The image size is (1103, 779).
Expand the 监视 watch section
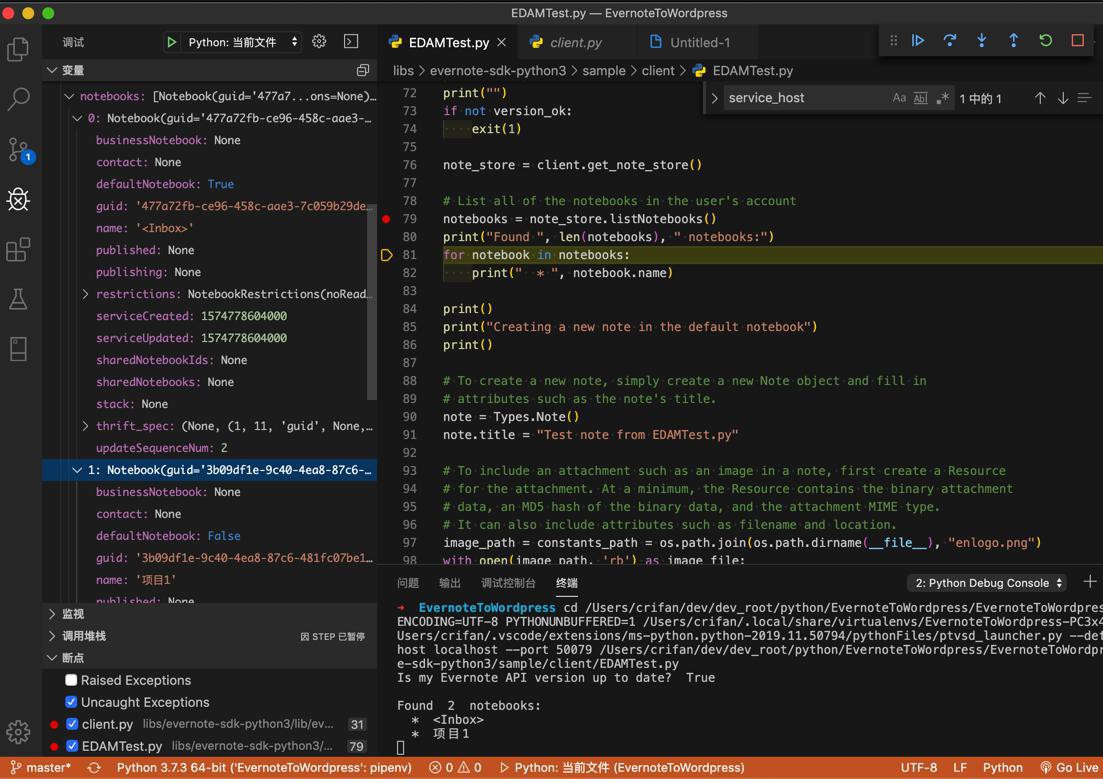(51, 614)
